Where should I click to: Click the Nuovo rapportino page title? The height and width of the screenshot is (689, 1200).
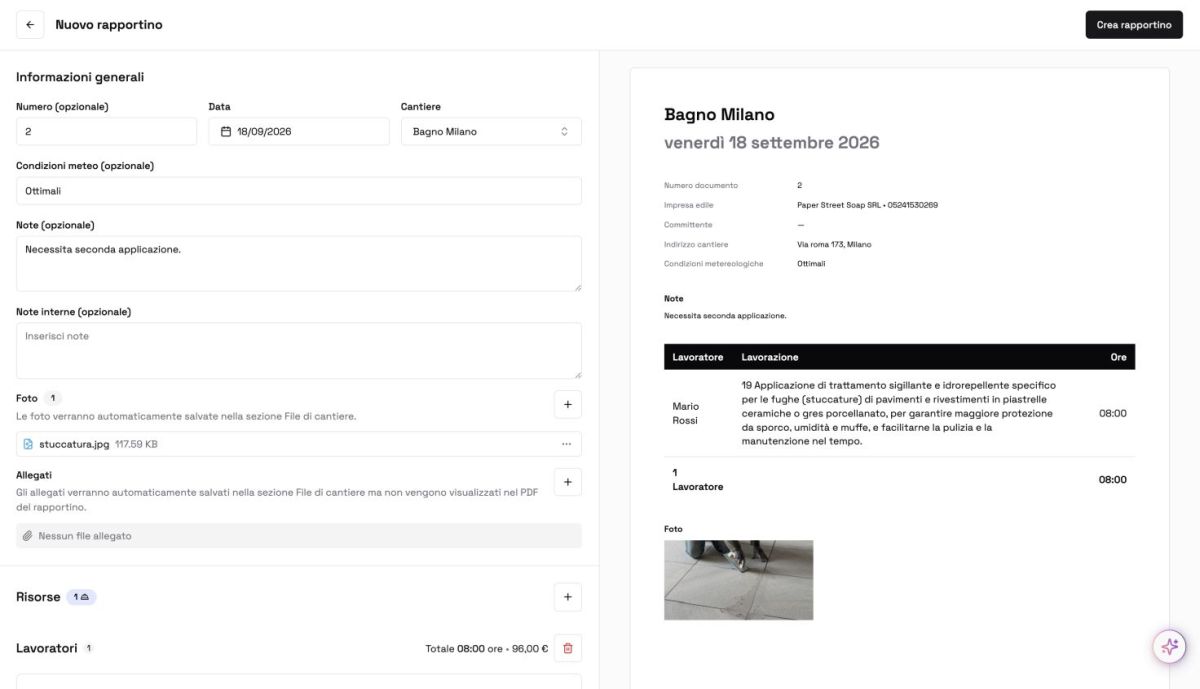(109, 25)
